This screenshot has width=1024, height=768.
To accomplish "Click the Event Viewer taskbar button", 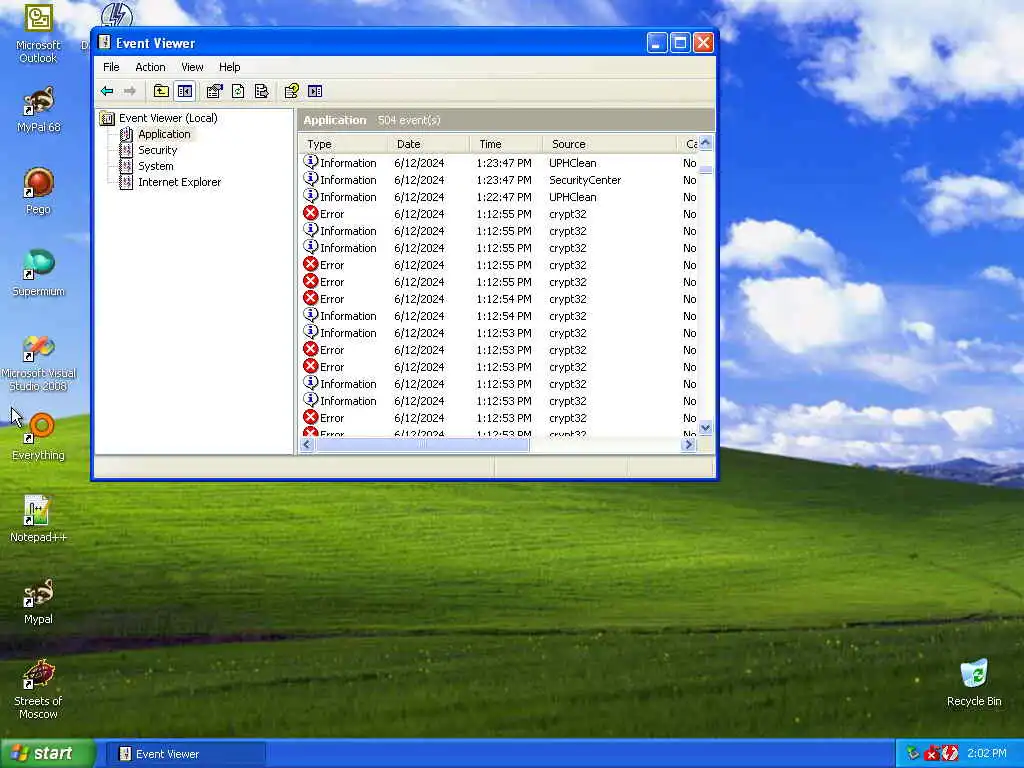I will click(x=185, y=754).
